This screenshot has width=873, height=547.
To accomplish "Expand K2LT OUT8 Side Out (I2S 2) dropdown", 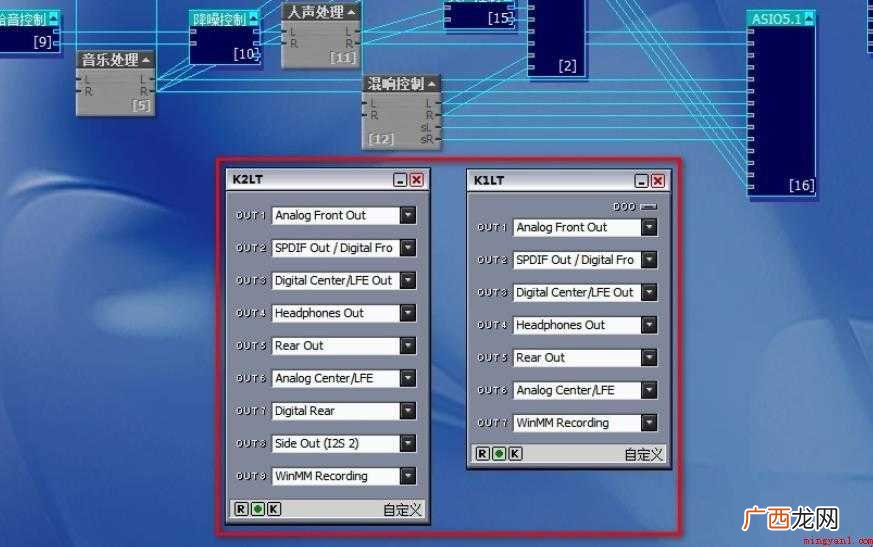I will 408,443.
